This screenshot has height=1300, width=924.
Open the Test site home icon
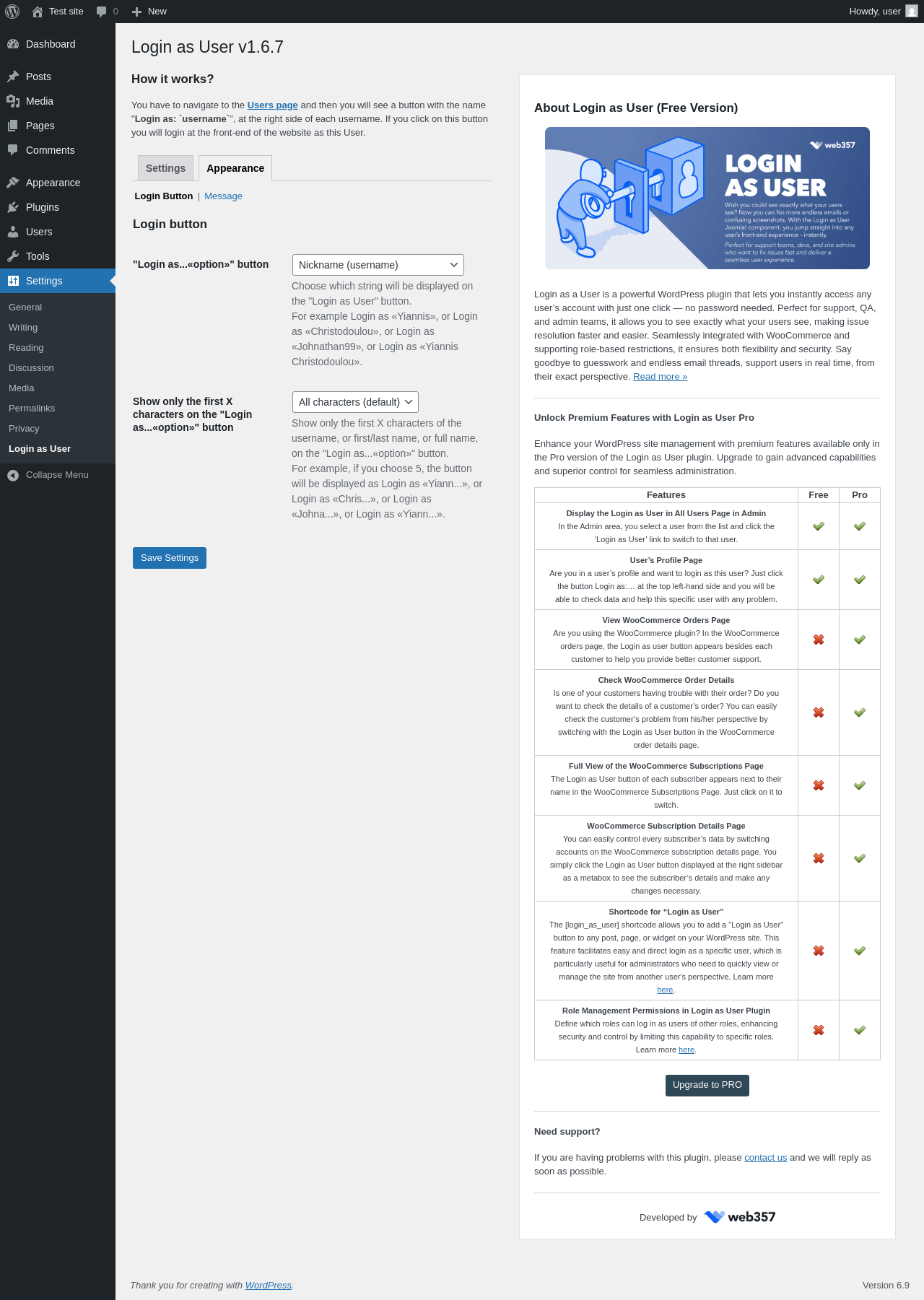click(38, 12)
